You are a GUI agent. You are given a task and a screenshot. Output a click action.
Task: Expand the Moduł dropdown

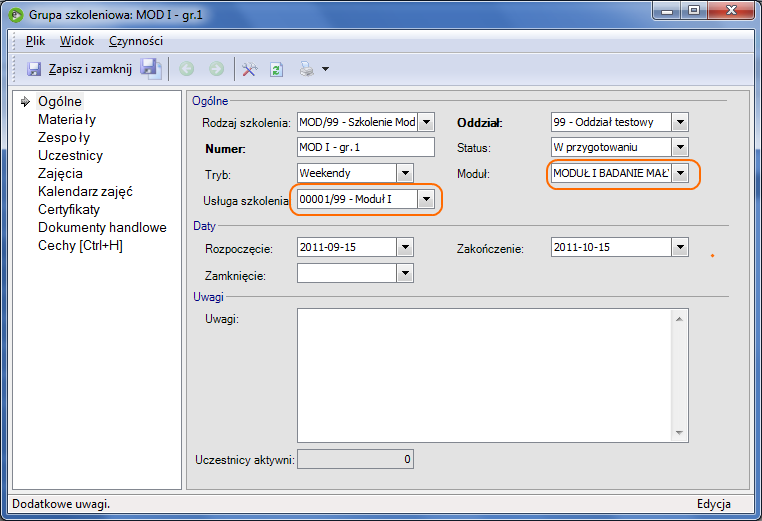tap(680, 173)
